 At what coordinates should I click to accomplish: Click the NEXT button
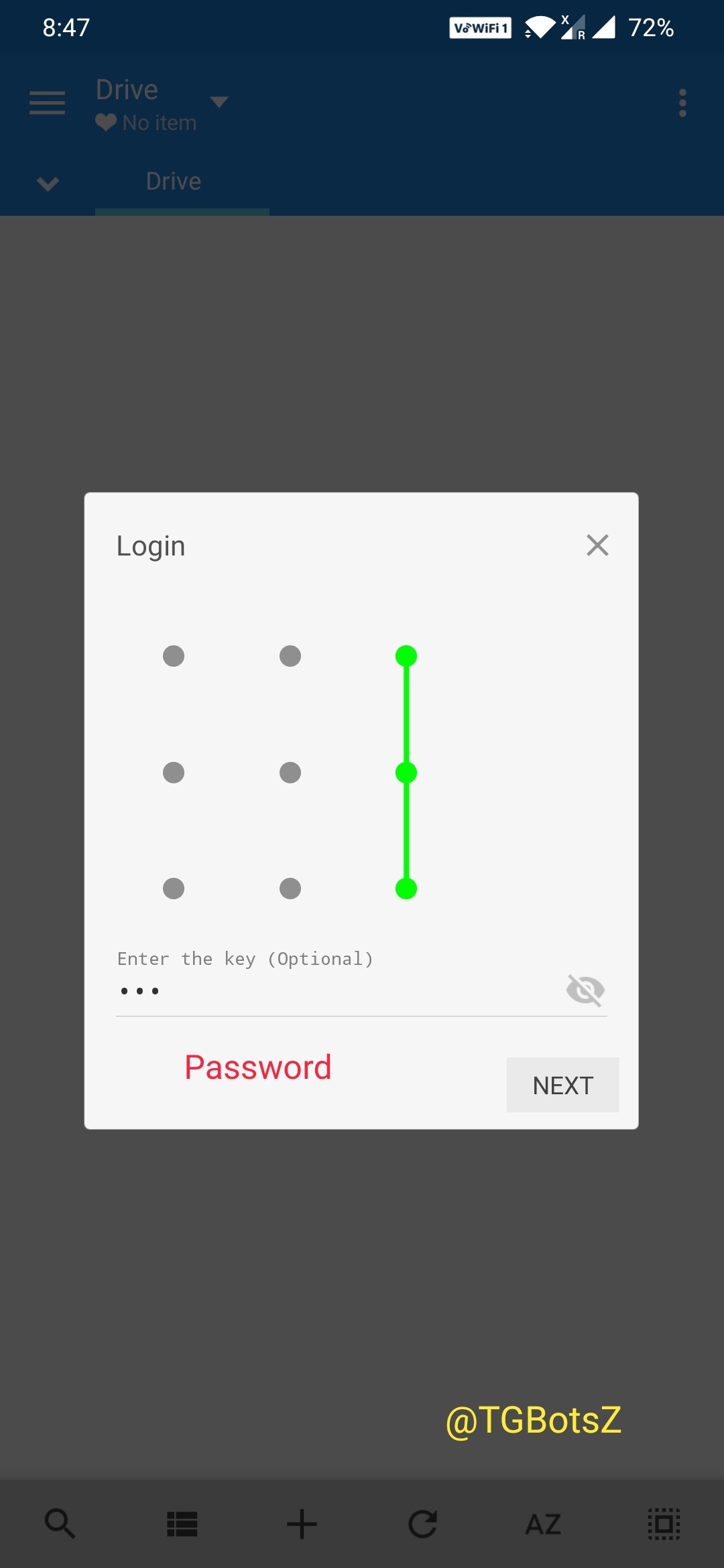coord(562,1085)
